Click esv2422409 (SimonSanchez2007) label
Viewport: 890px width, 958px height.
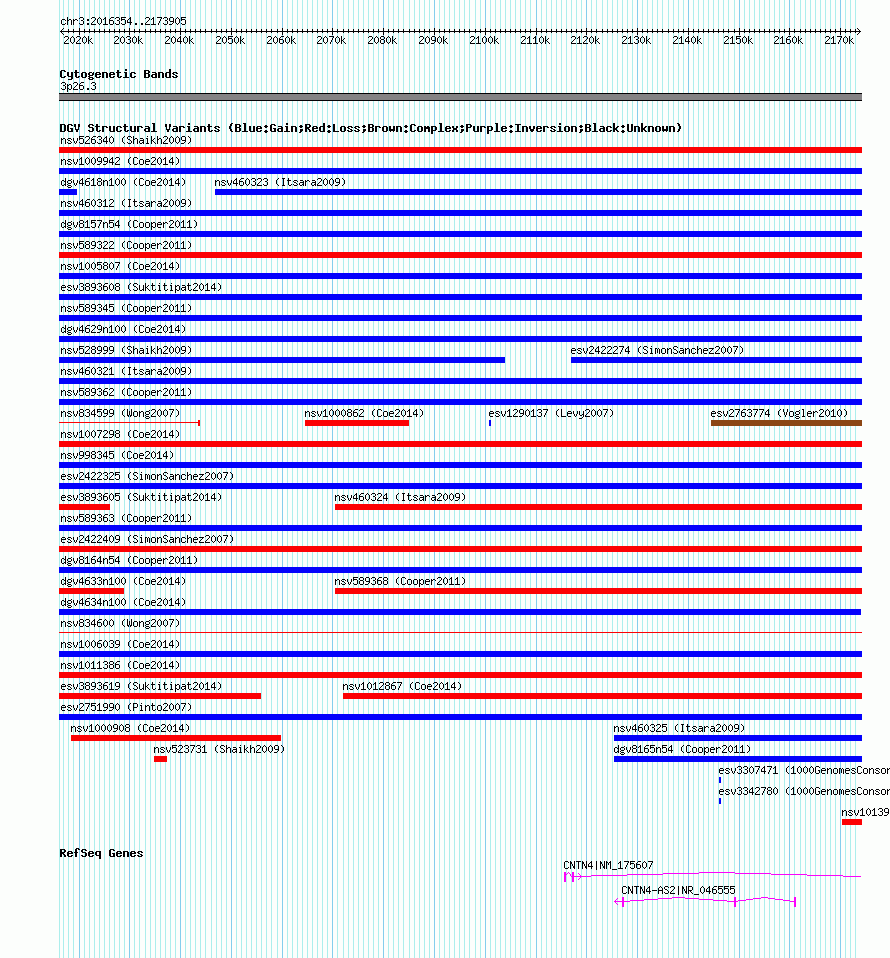(147, 539)
